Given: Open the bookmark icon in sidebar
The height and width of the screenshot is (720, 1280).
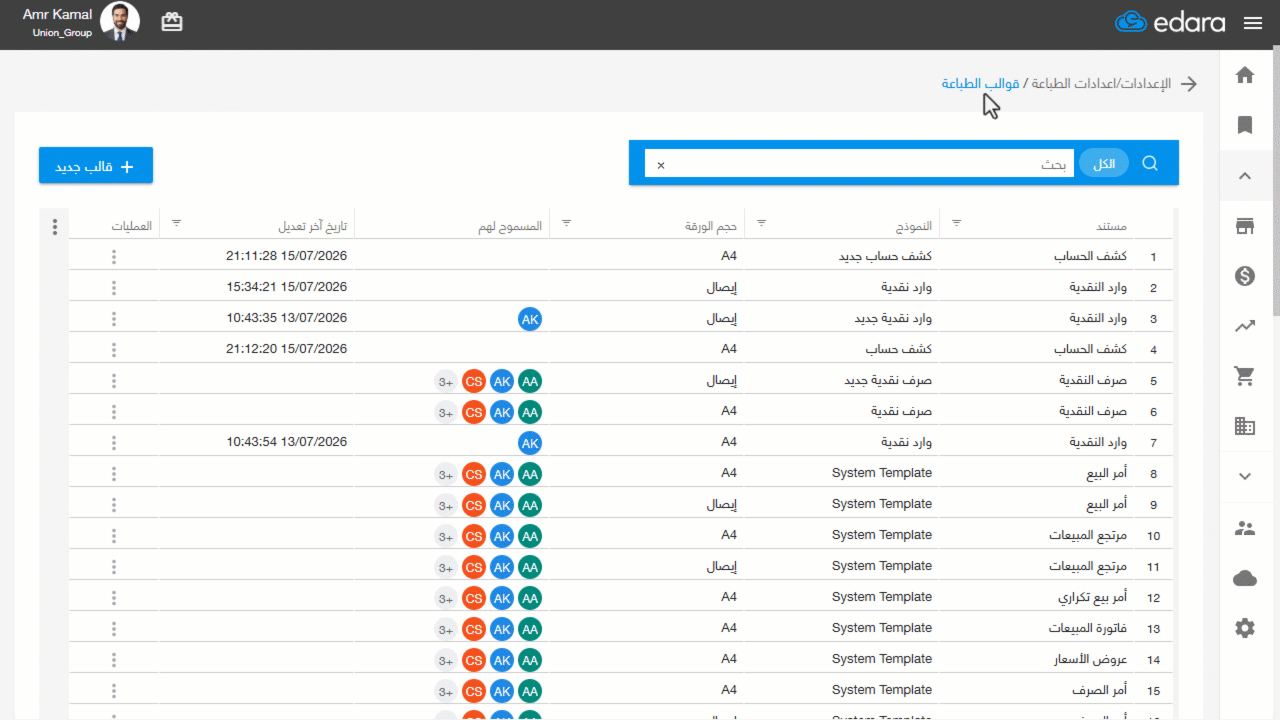Looking at the screenshot, I should tap(1245, 125).
